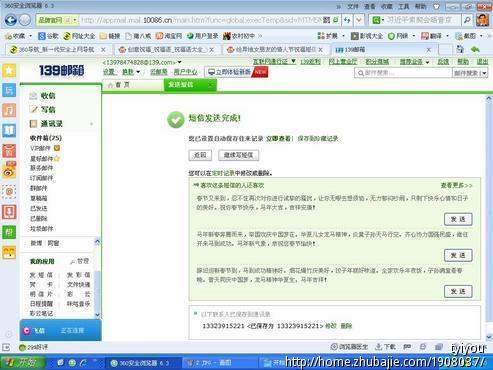The height and width of the screenshot is (370, 493).
Task: Expand the account email address dropdown
Action: [x=180, y=62]
